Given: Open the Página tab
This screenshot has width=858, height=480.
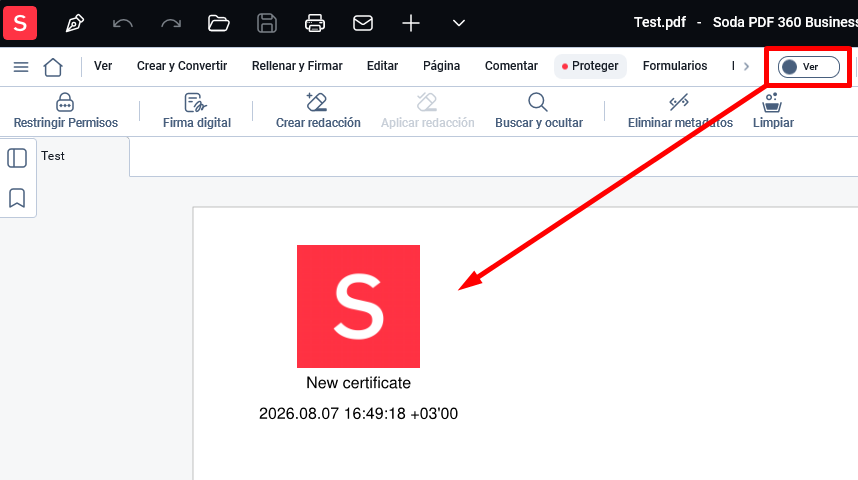Looking at the screenshot, I should click(x=442, y=66).
